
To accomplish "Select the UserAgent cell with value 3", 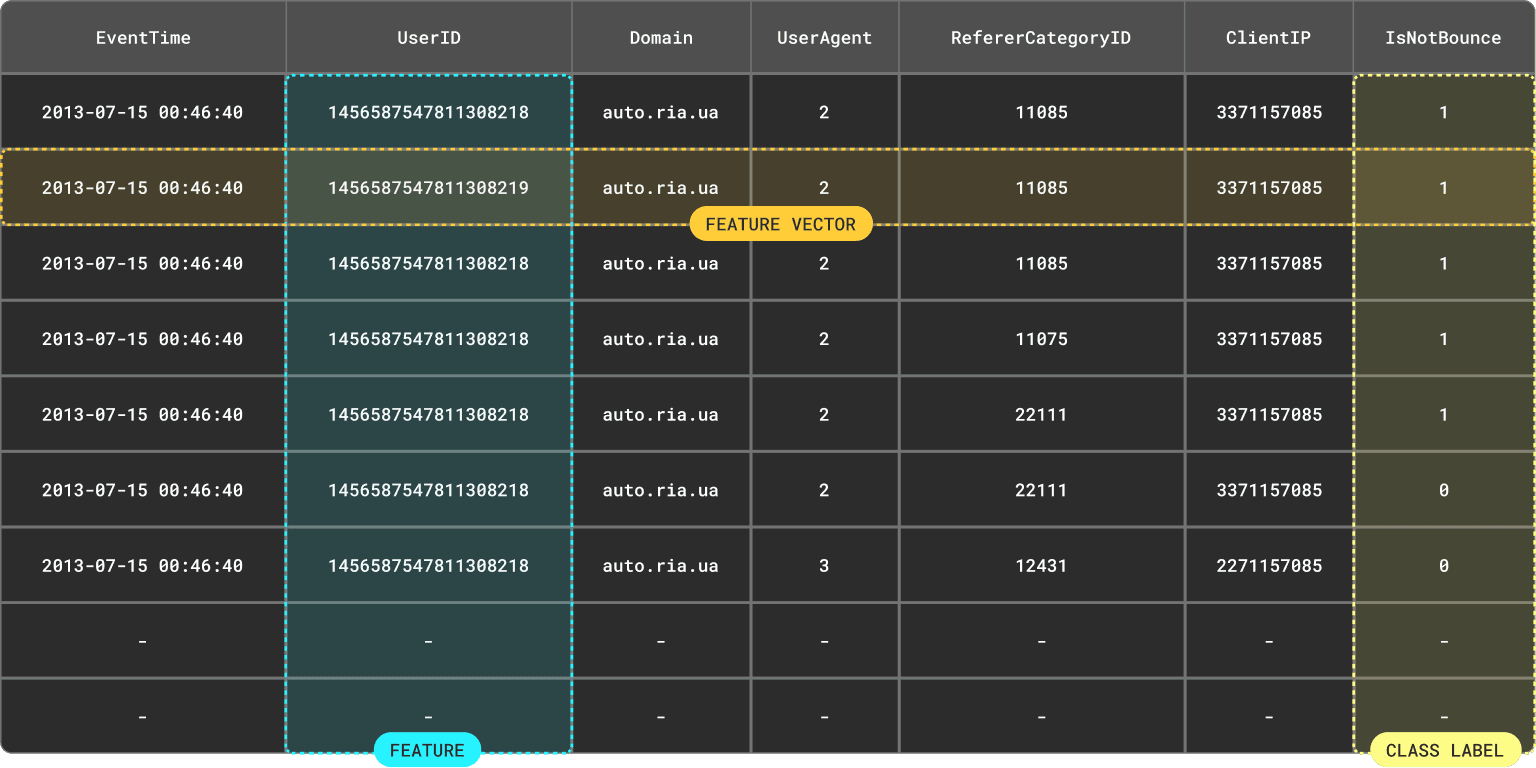I will [x=824, y=566].
